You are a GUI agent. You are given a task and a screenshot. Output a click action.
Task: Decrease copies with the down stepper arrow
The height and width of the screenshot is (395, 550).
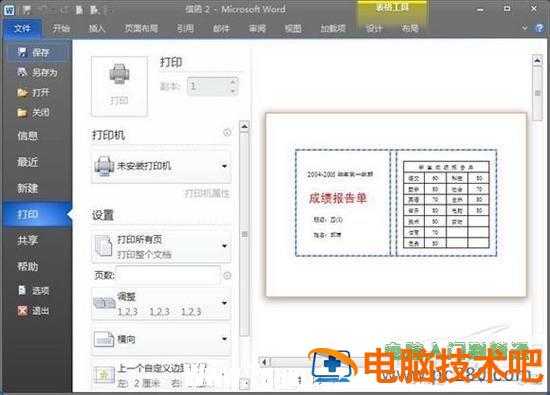[233, 91]
